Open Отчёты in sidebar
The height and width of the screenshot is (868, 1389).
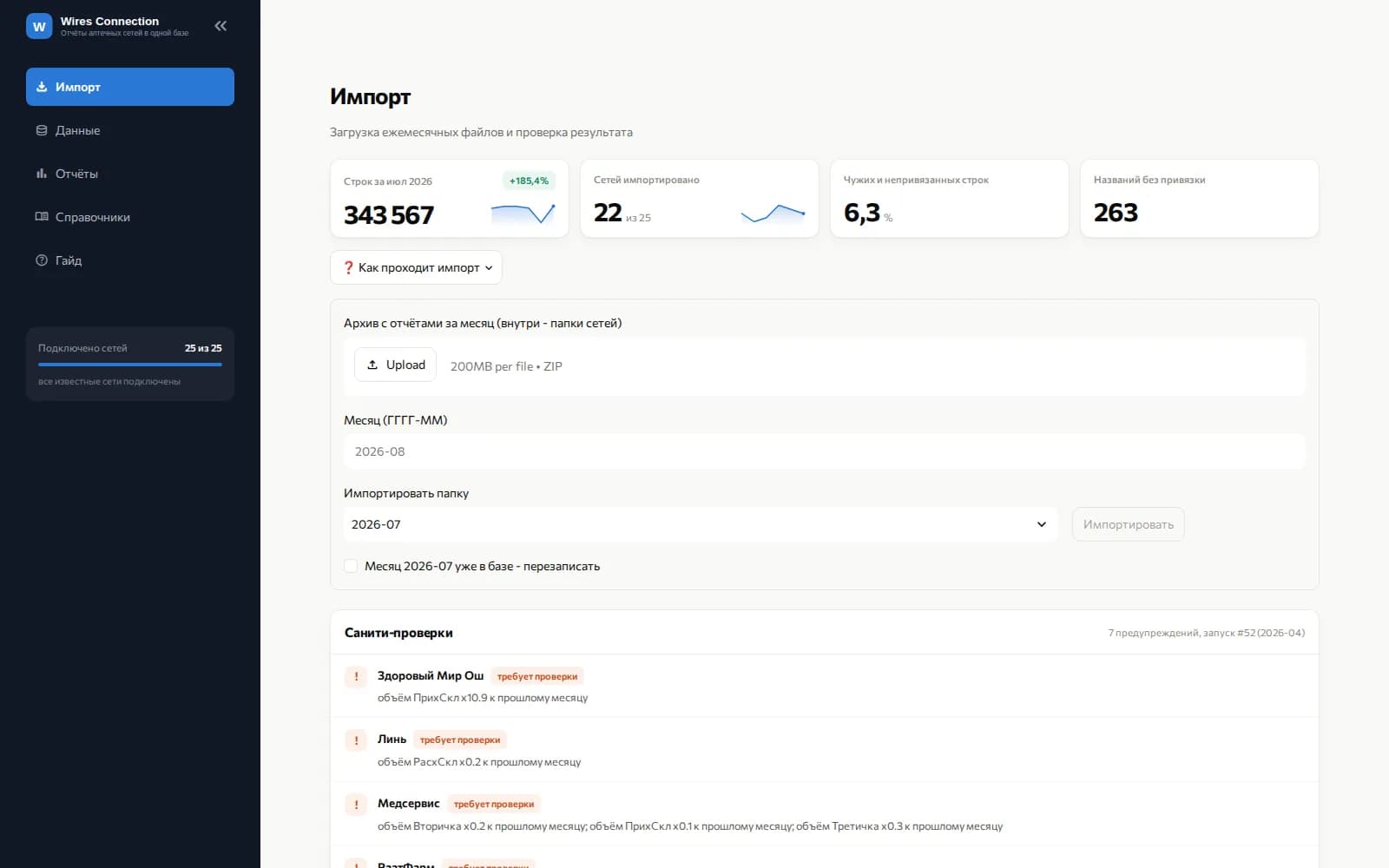coord(130,174)
